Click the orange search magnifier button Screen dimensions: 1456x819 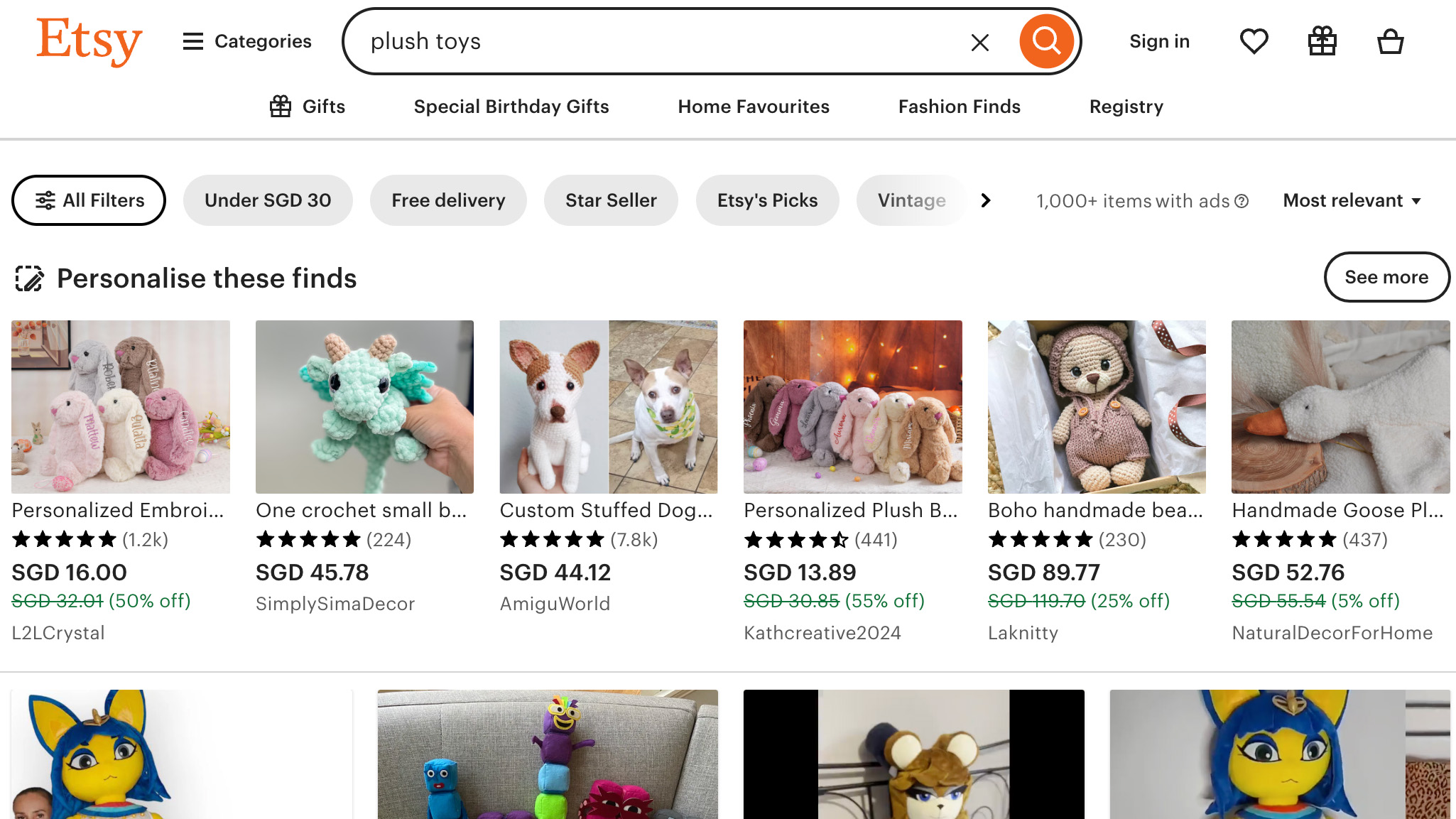pos(1046,41)
